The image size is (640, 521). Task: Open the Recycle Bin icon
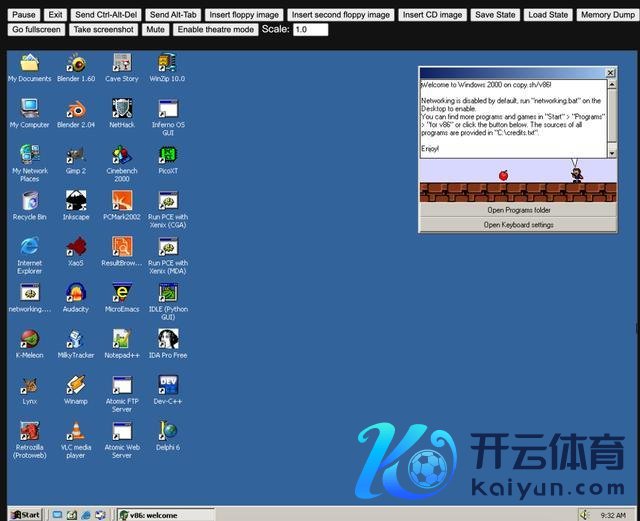pos(30,201)
